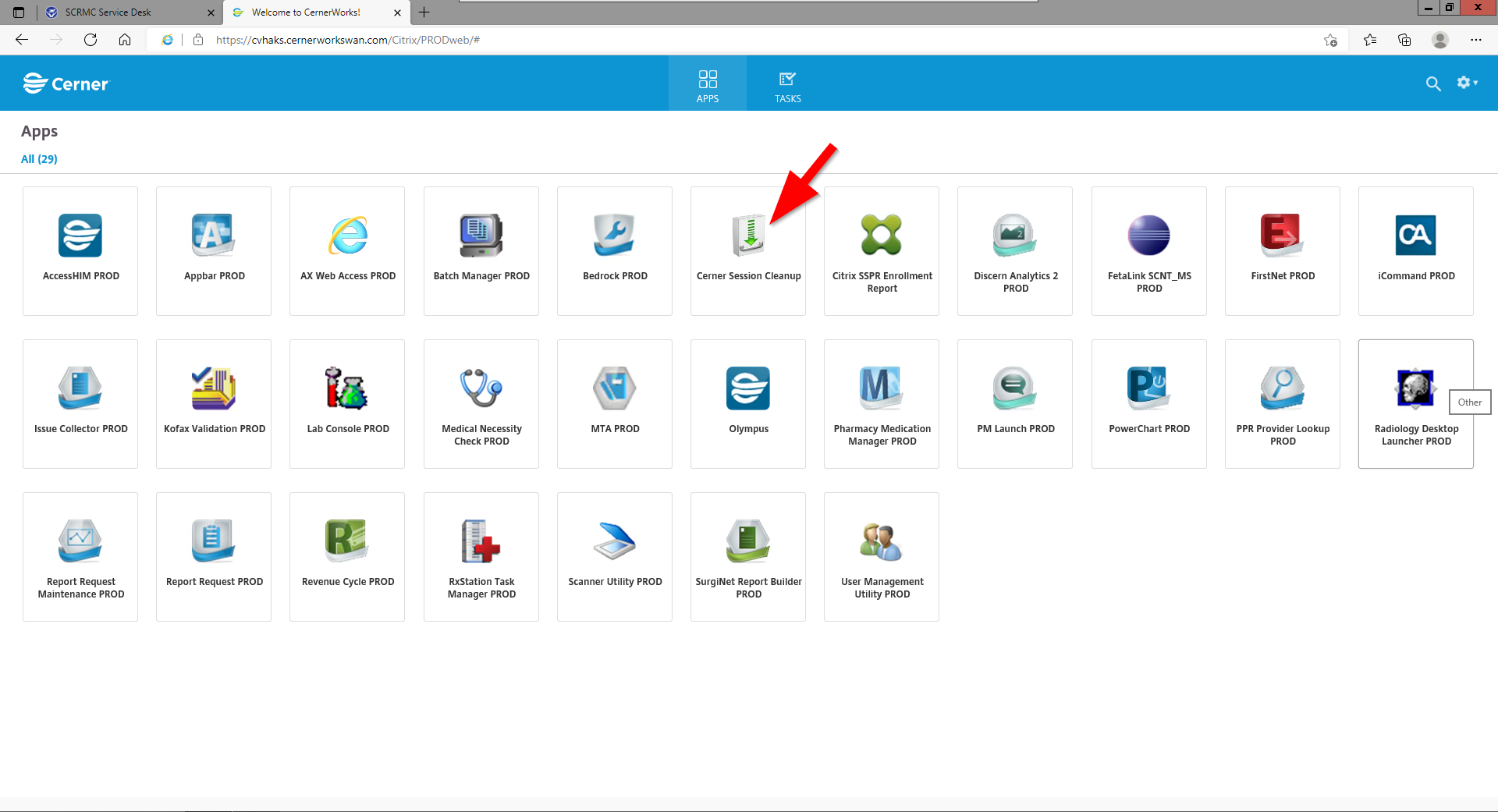Select the APPS tab
Screen dimensions: 1498x812
point(707,84)
